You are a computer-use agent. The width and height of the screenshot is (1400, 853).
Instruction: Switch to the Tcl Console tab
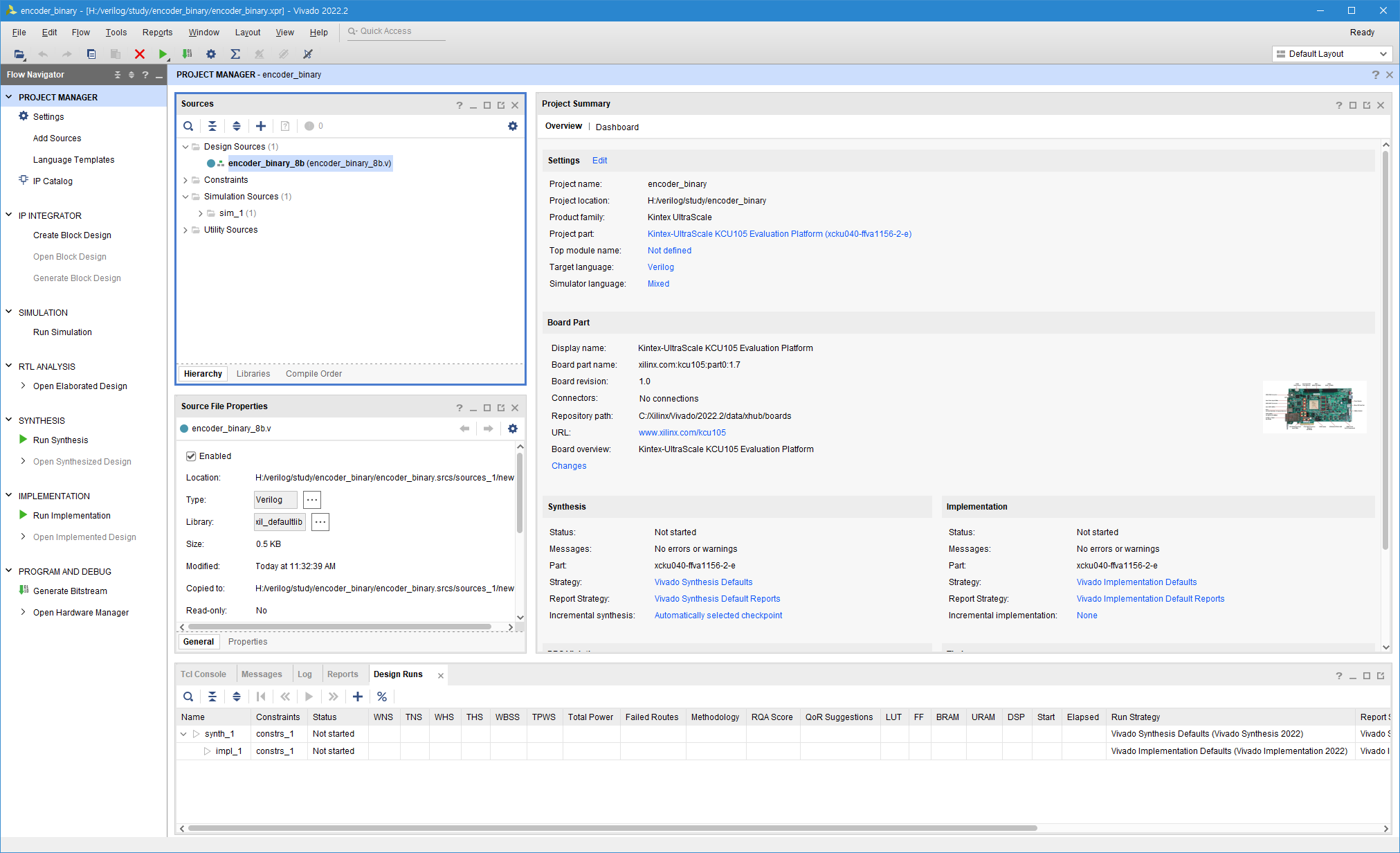203,674
